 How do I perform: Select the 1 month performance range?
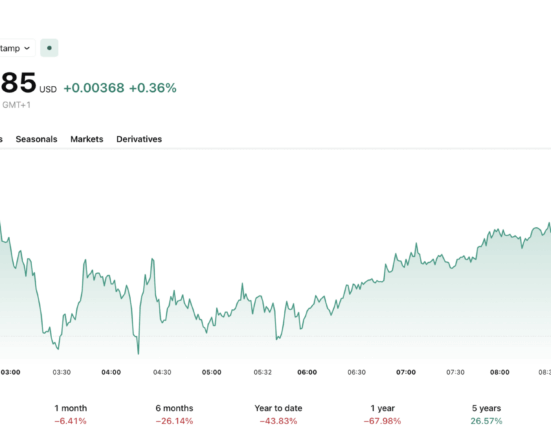[x=71, y=414]
